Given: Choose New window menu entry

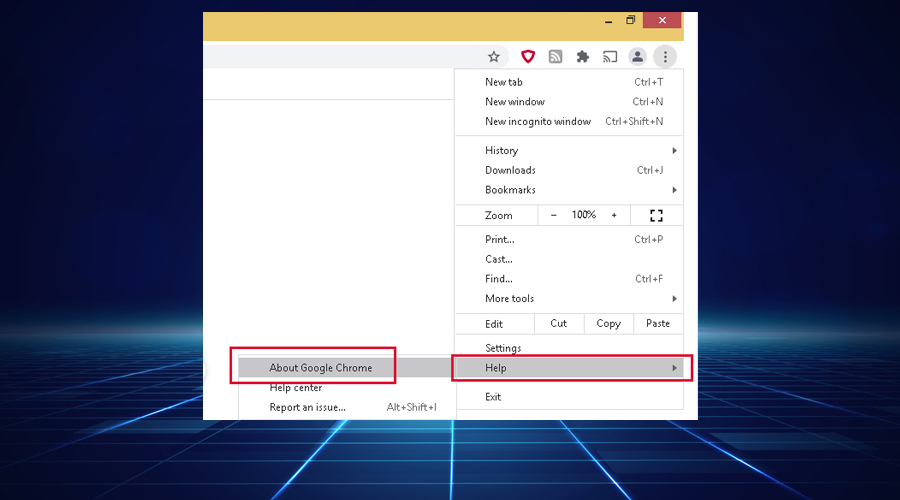Looking at the screenshot, I should click(x=569, y=102).
